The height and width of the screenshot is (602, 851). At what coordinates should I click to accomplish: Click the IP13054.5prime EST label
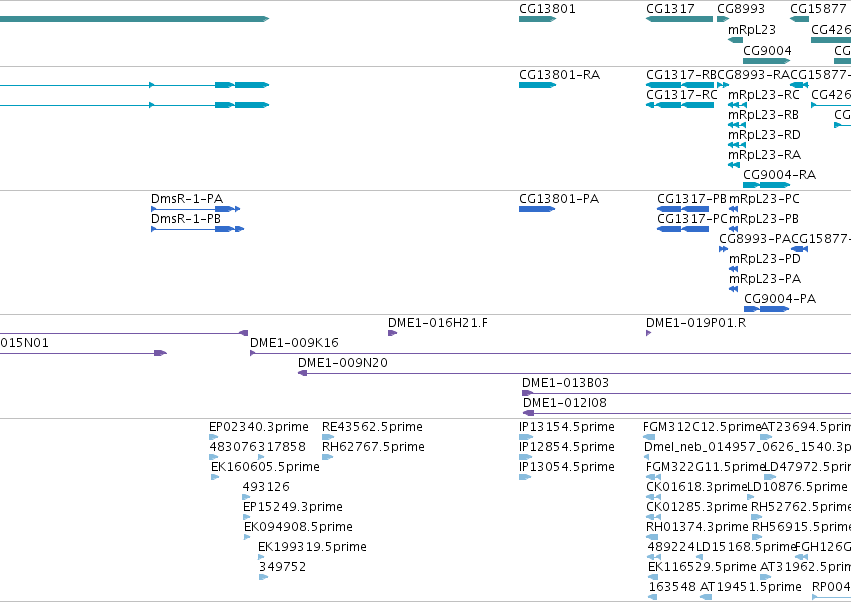[567, 467]
